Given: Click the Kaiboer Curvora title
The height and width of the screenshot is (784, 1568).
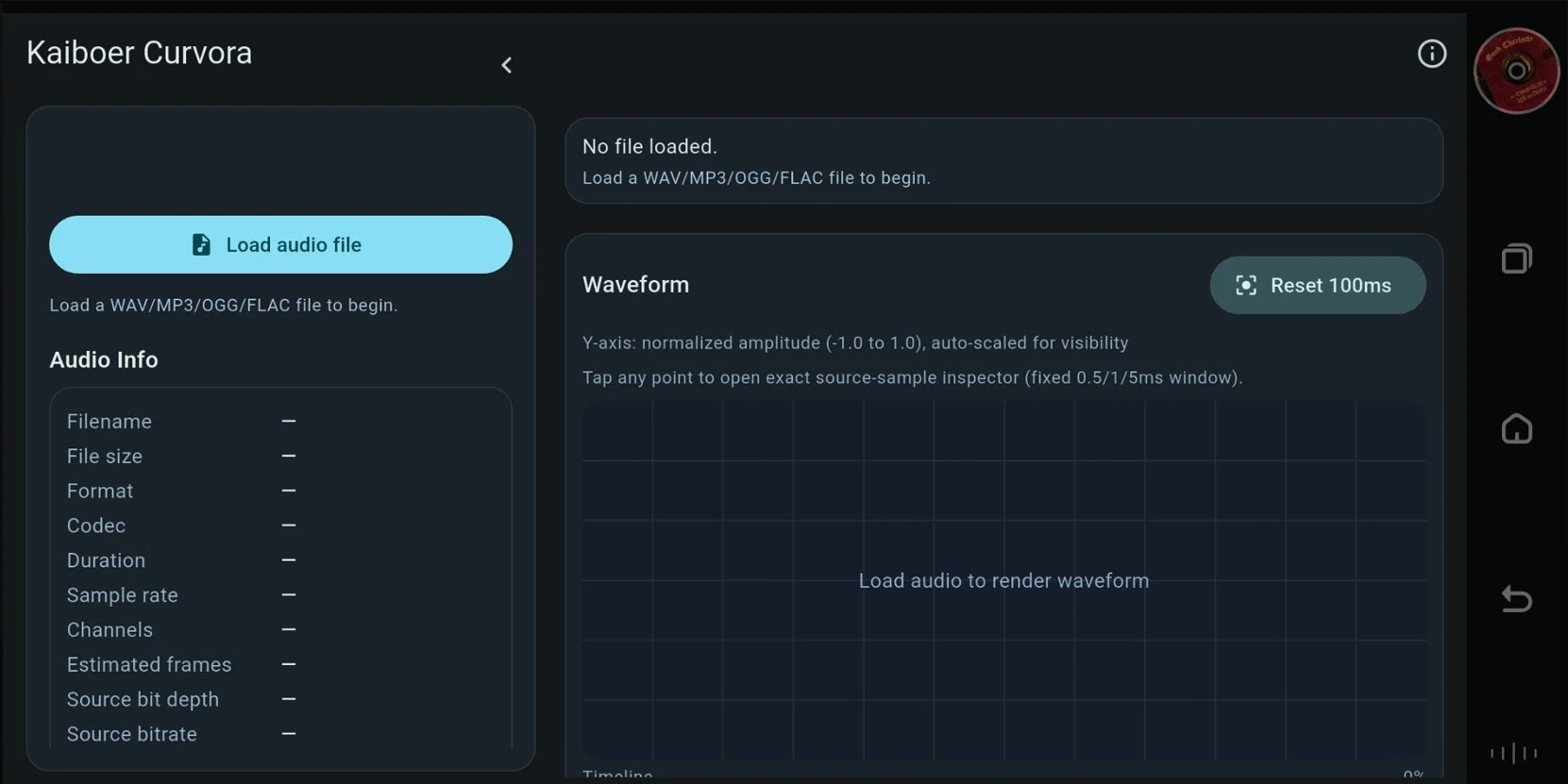Looking at the screenshot, I should (140, 53).
